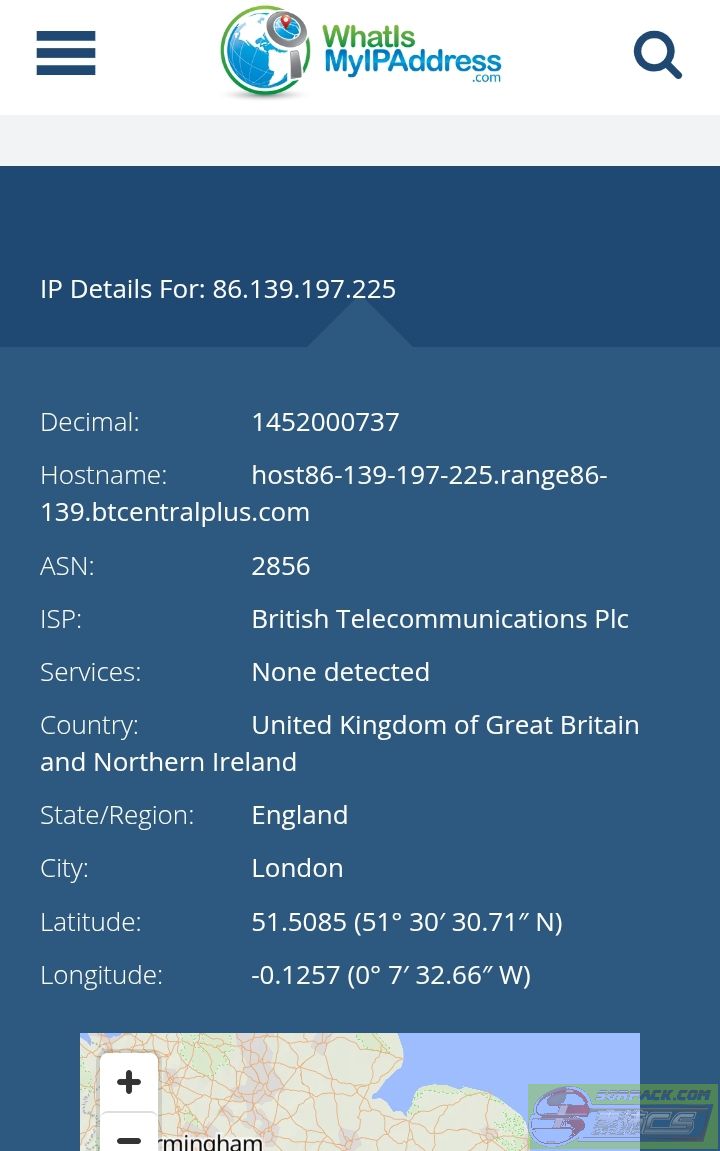Click the United Kingdom country value
The width and height of the screenshot is (720, 1151).
point(445,725)
